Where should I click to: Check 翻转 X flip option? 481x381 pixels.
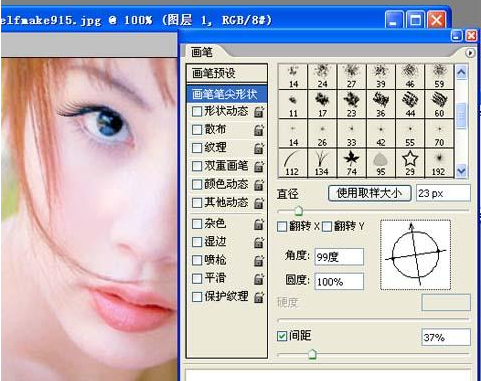(x=282, y=227)
